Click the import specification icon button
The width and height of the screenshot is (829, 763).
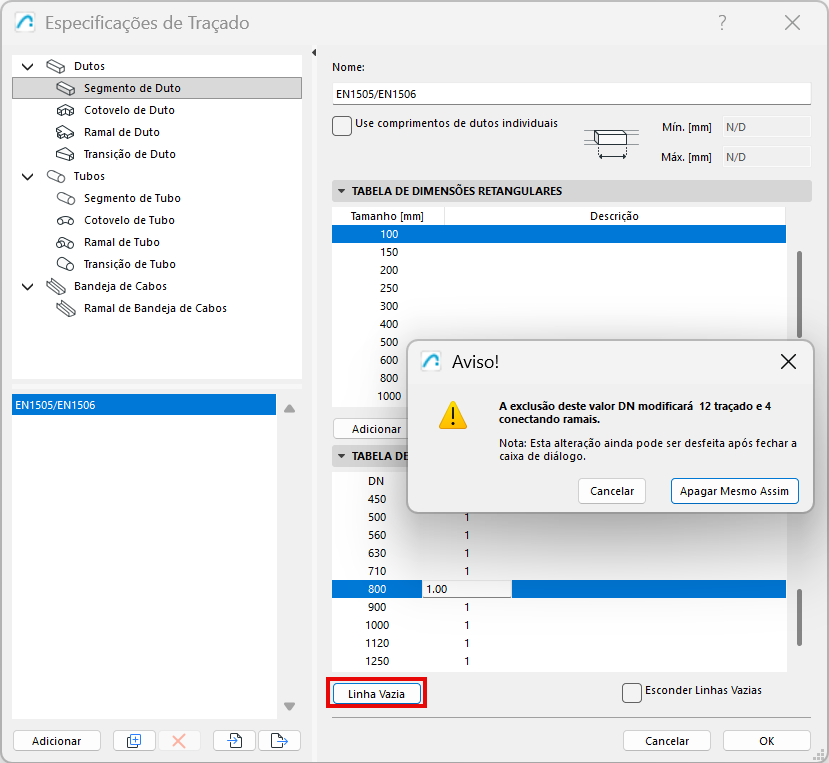pyautogui.click(x=235, y=741)
